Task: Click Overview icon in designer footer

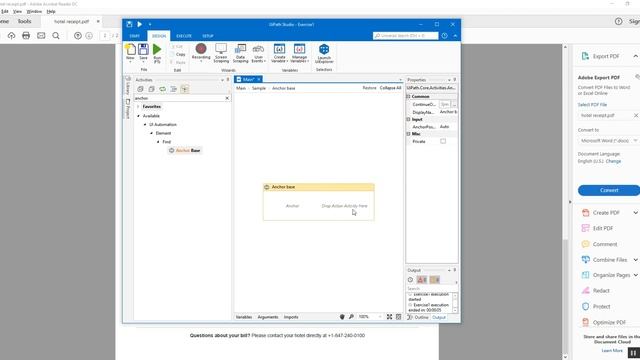Action: [x=398, y=317]
